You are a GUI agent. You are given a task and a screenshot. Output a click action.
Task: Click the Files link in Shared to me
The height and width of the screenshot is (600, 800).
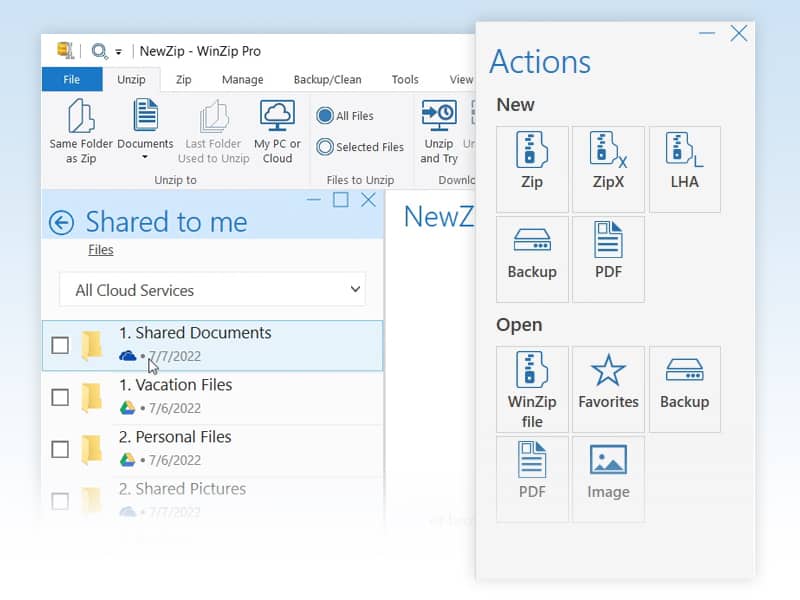pyautogui.click(x=100, y=249)
